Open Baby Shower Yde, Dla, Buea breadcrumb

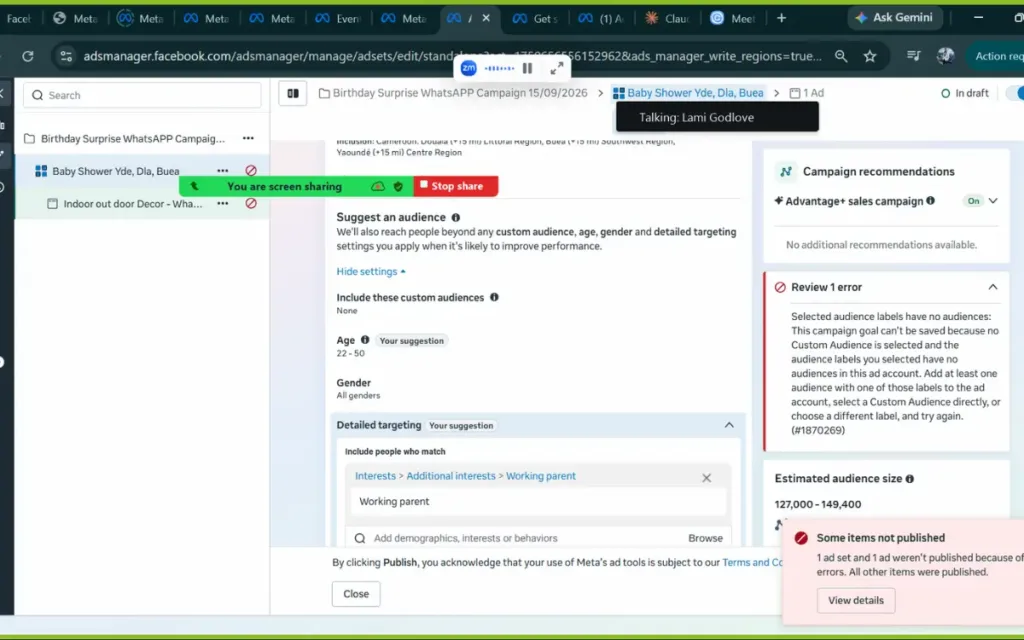tap(688, 93)
